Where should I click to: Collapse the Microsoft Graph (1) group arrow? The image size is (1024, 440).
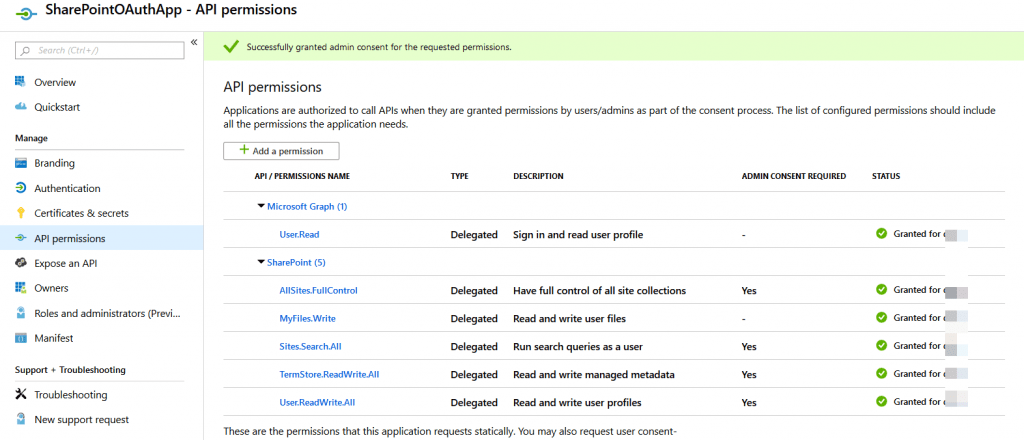point(261,206)
